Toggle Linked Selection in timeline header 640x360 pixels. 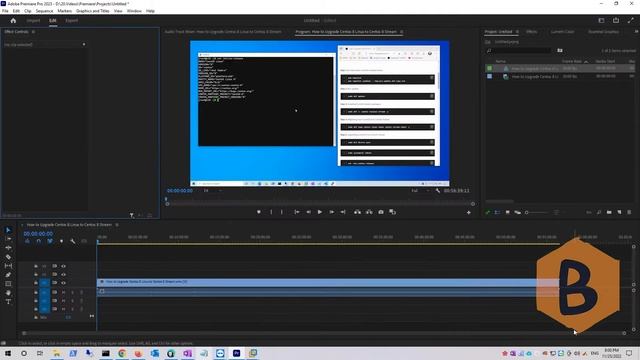tap(50, 241)
